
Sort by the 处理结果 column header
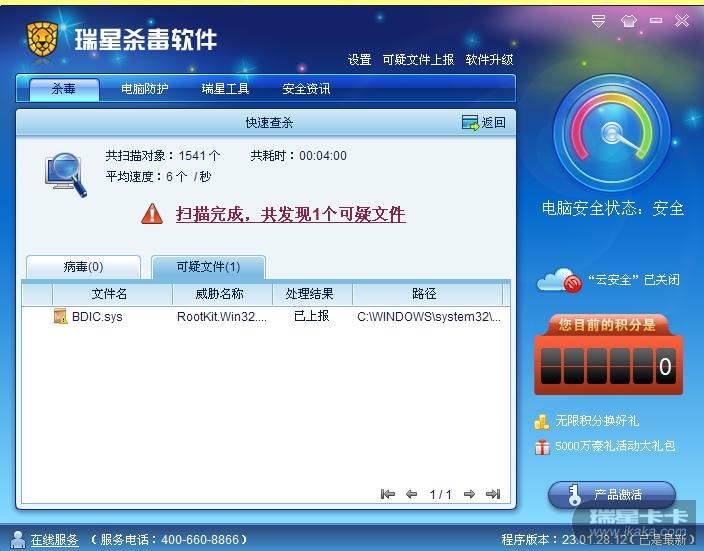pyautogui.click(x=310, y=294)
